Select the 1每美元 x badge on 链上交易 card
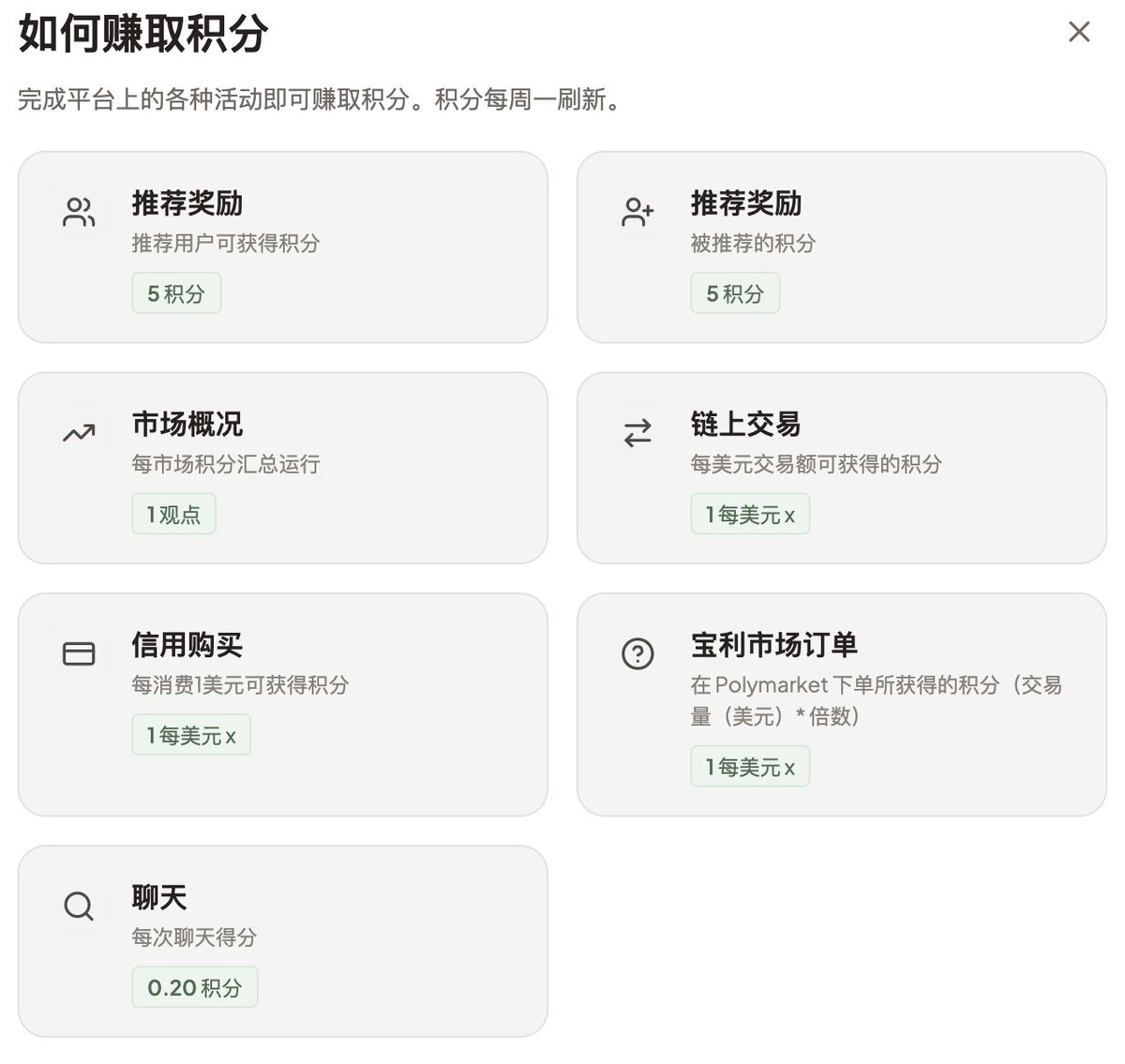 point(750,514)
